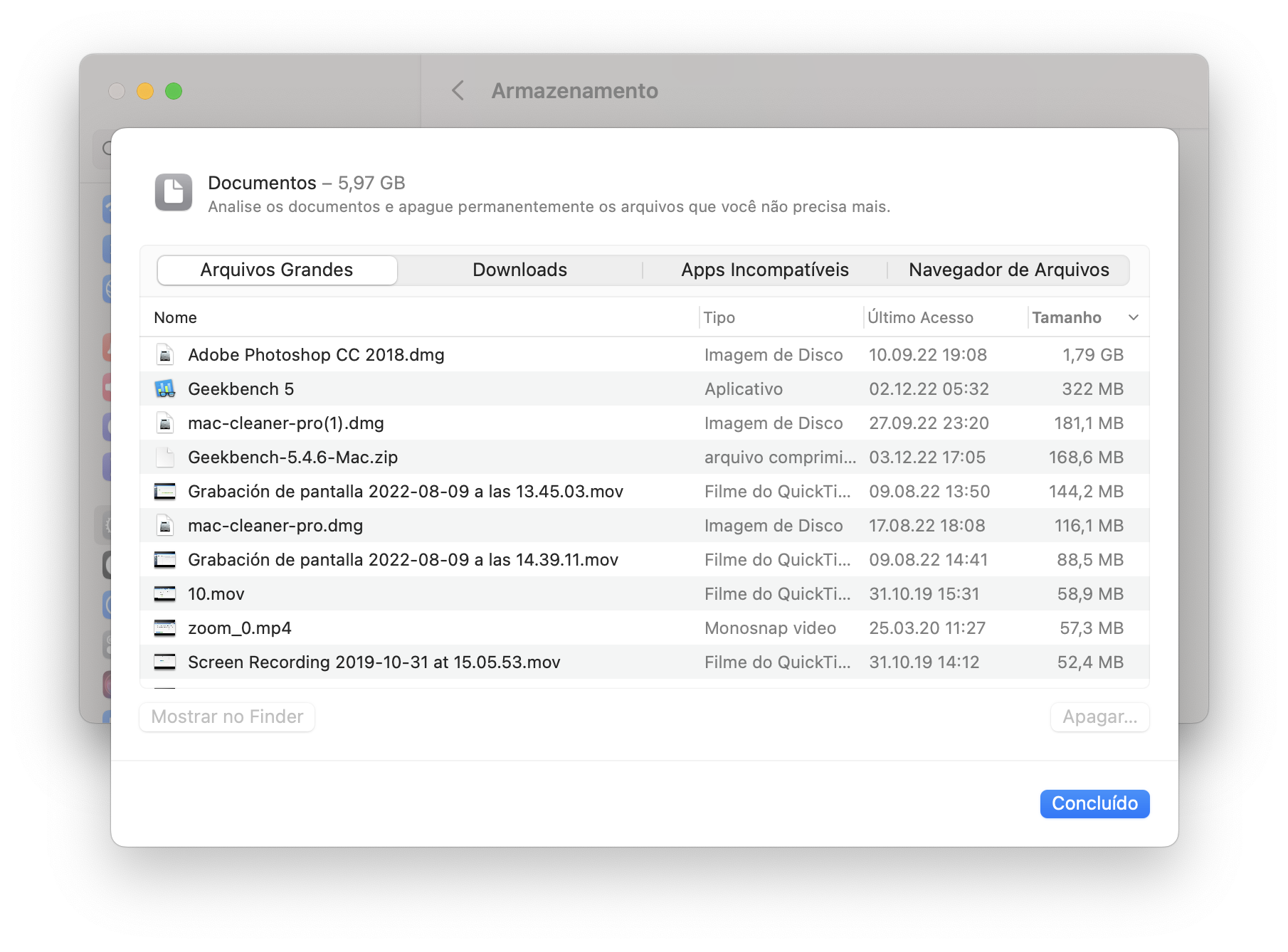Screen dimensions: 1288x952
Task: Click the 13.45.03.mov recording thumbnail icon
Action: [x=165, y=491]
